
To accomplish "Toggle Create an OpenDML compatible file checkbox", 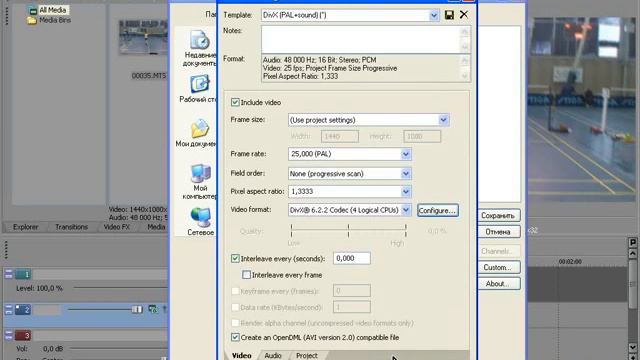I will (x=235, y=337).
